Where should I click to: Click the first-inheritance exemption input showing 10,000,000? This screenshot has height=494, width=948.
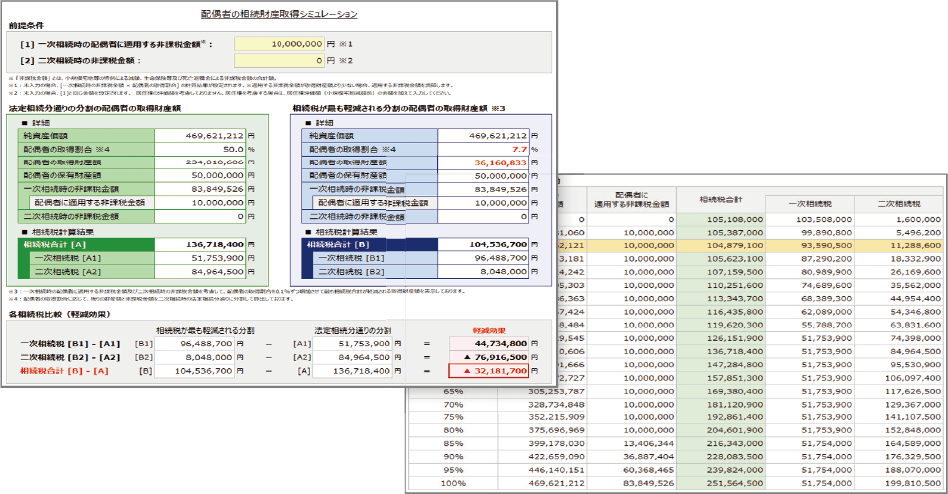pos(279,44)
